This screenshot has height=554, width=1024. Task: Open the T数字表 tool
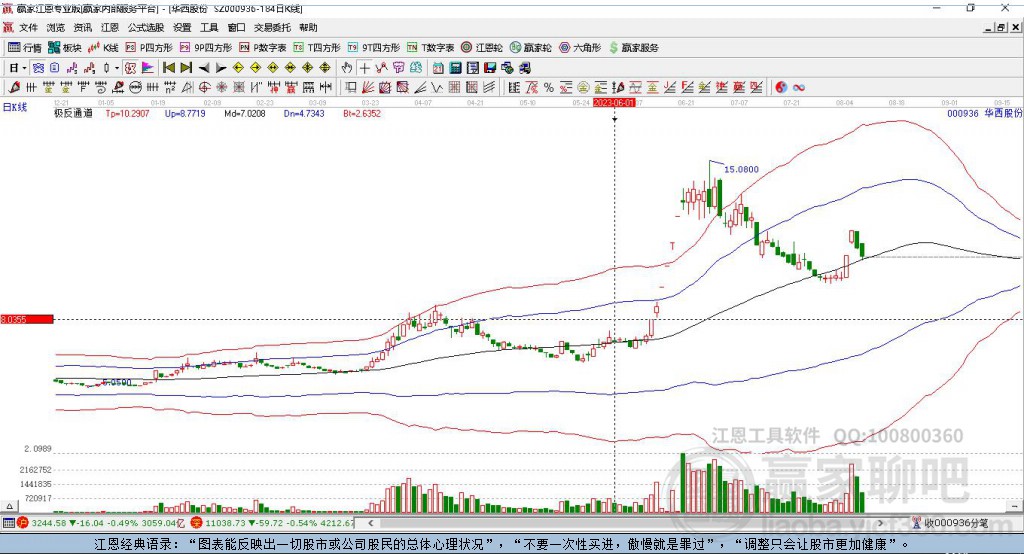click(x=430, y=48)
